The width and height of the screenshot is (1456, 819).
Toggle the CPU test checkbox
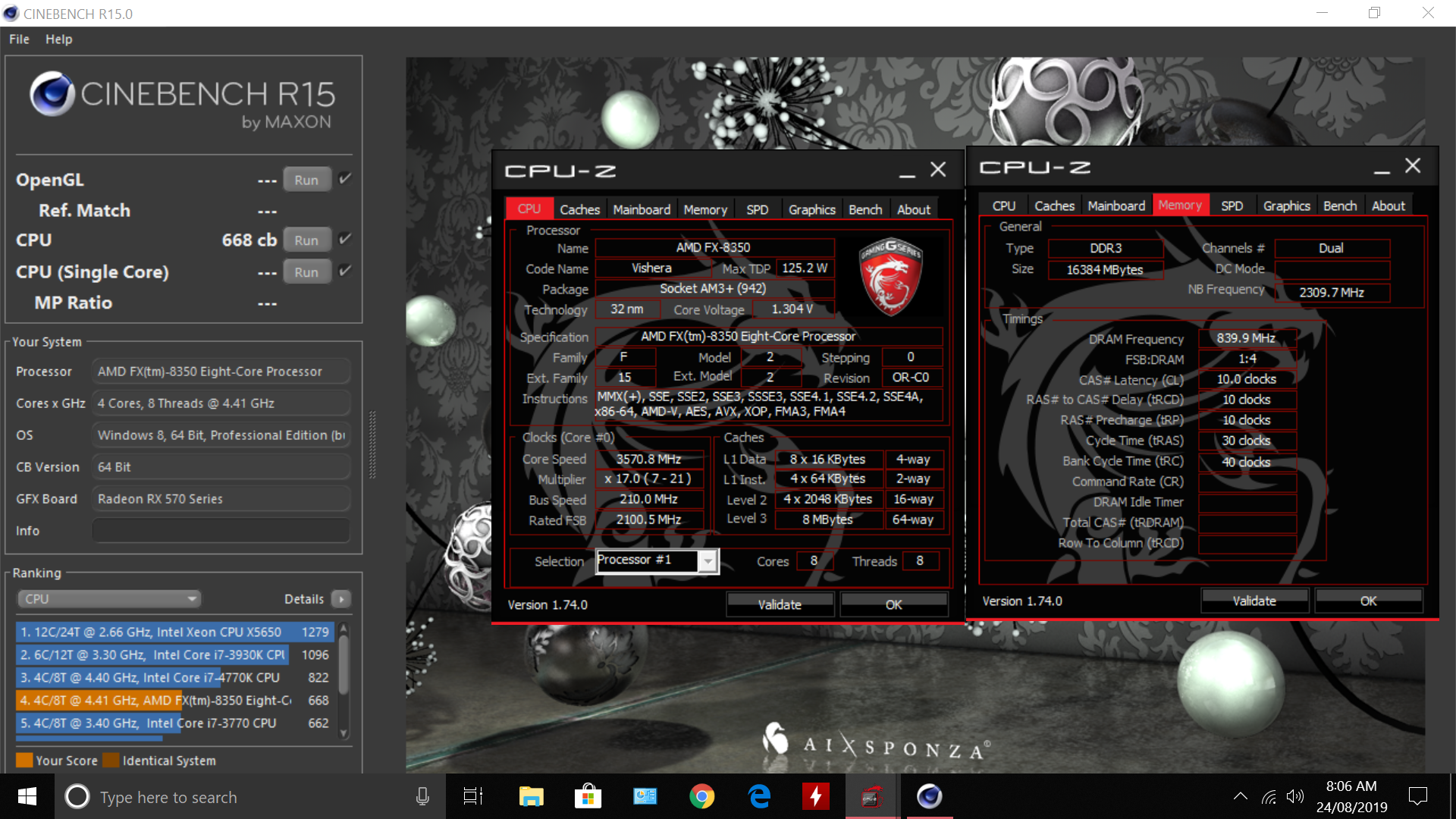click(345, 239)
